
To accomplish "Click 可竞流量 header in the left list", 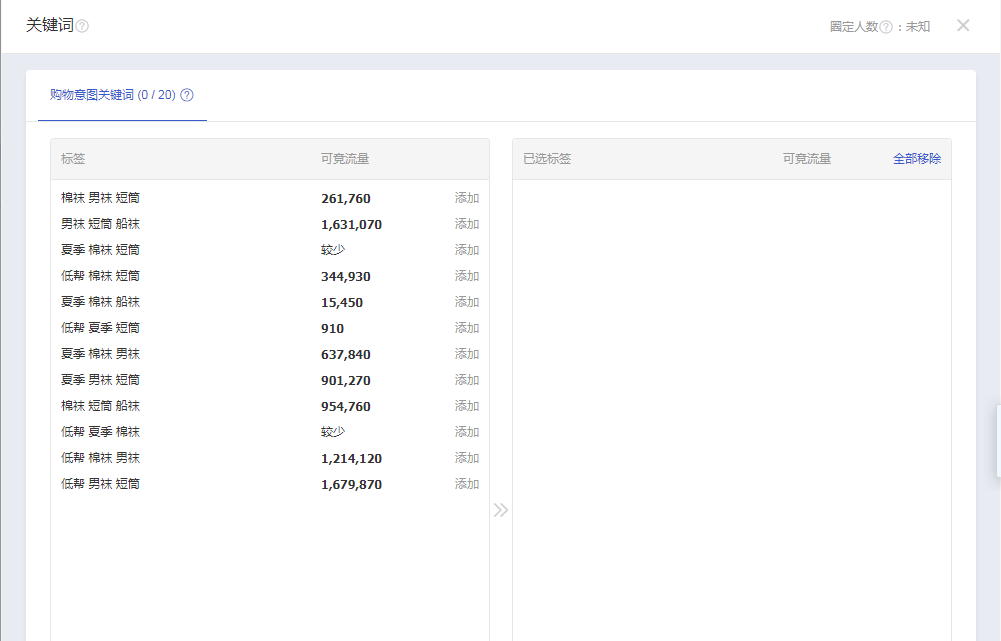I will tap(345, 159).
